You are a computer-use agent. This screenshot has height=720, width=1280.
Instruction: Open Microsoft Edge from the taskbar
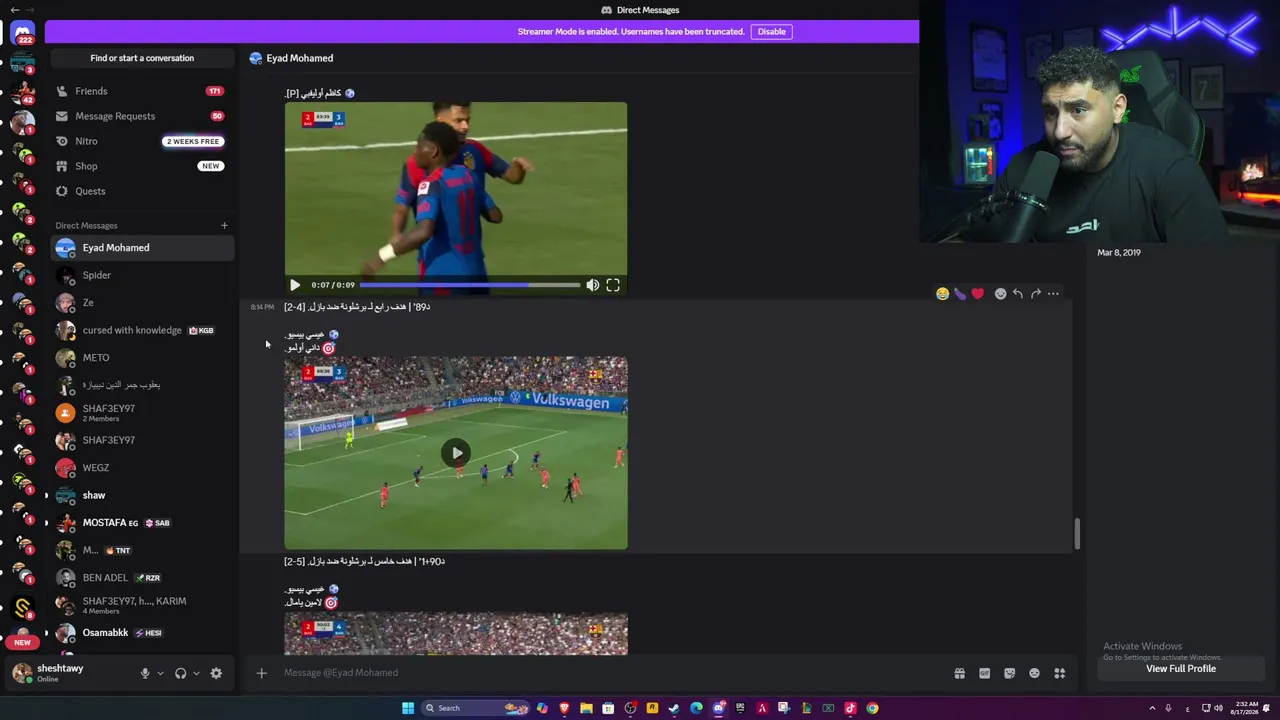pyautogui.click(x=696, y=708)
